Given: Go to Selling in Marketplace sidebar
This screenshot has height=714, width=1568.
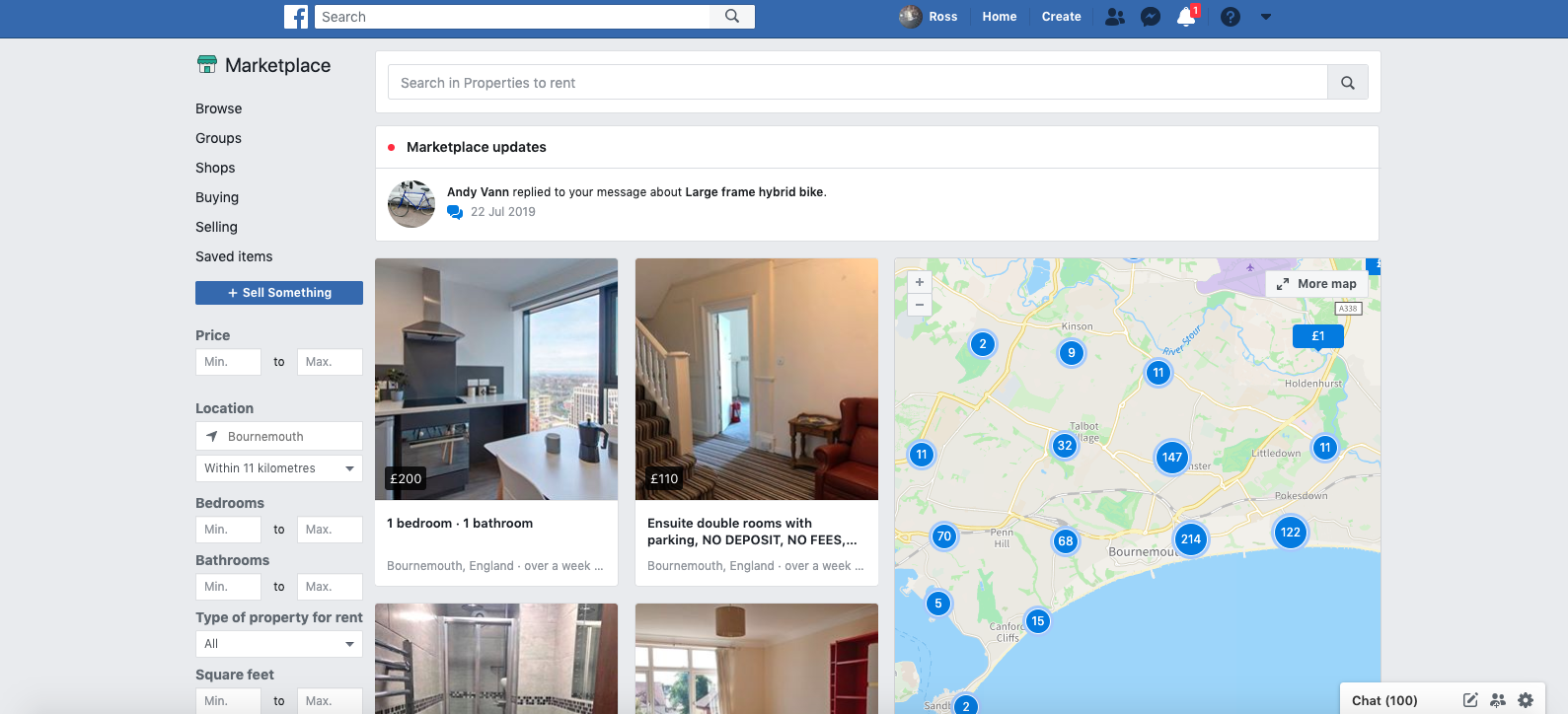Looking at the screenshot, I should (x=216, y=227).
